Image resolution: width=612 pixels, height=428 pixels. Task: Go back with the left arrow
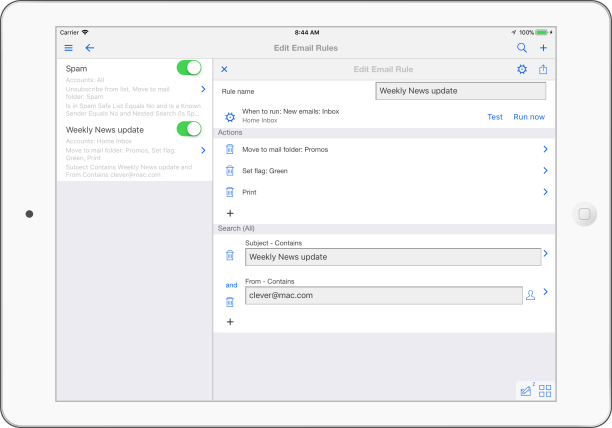(x=90, y=48)
